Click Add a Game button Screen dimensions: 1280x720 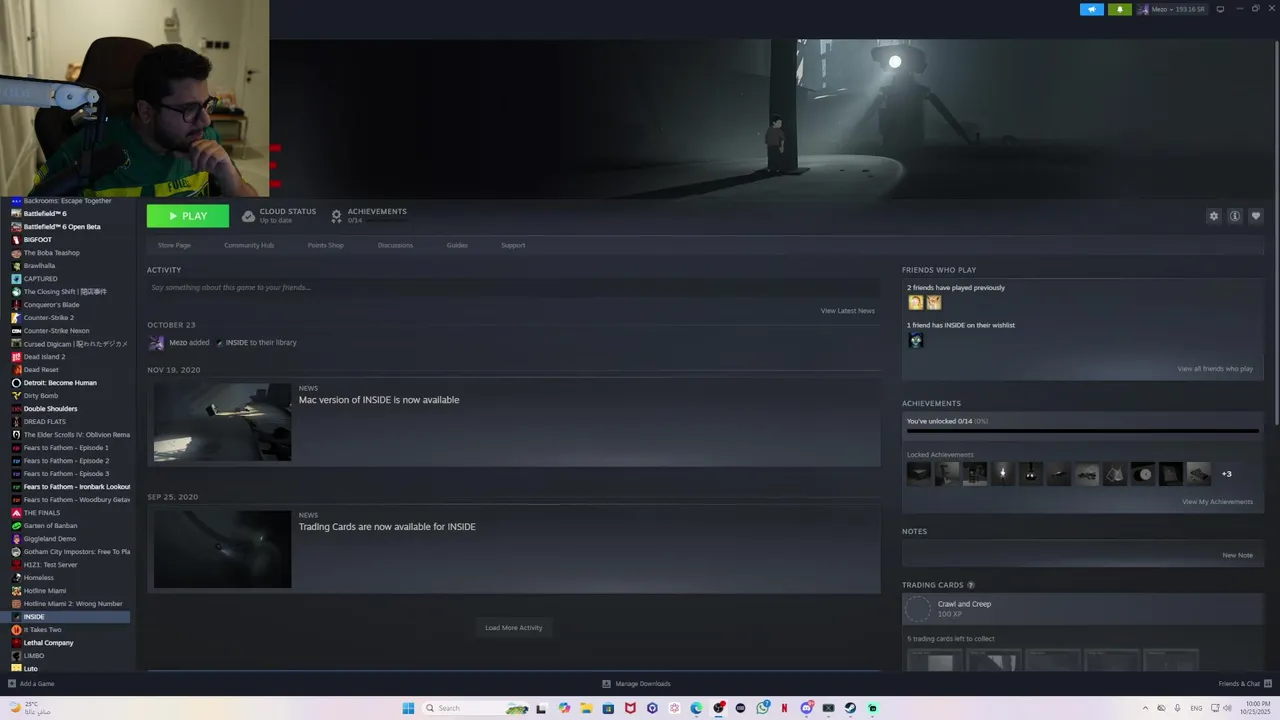click(31, 684)
